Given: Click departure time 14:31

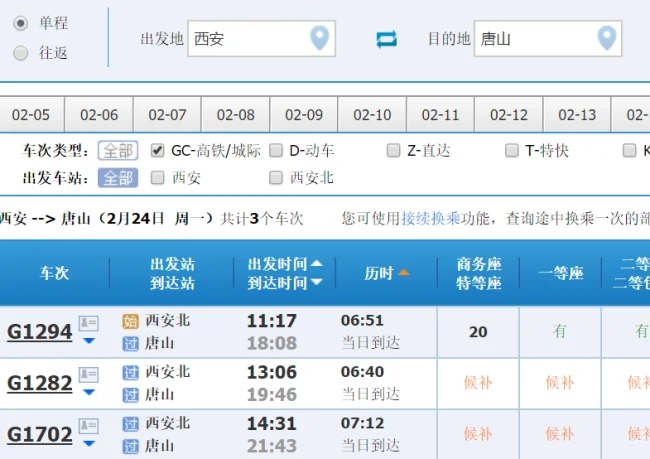Looking at the screenshot, I should click(272, 424).
